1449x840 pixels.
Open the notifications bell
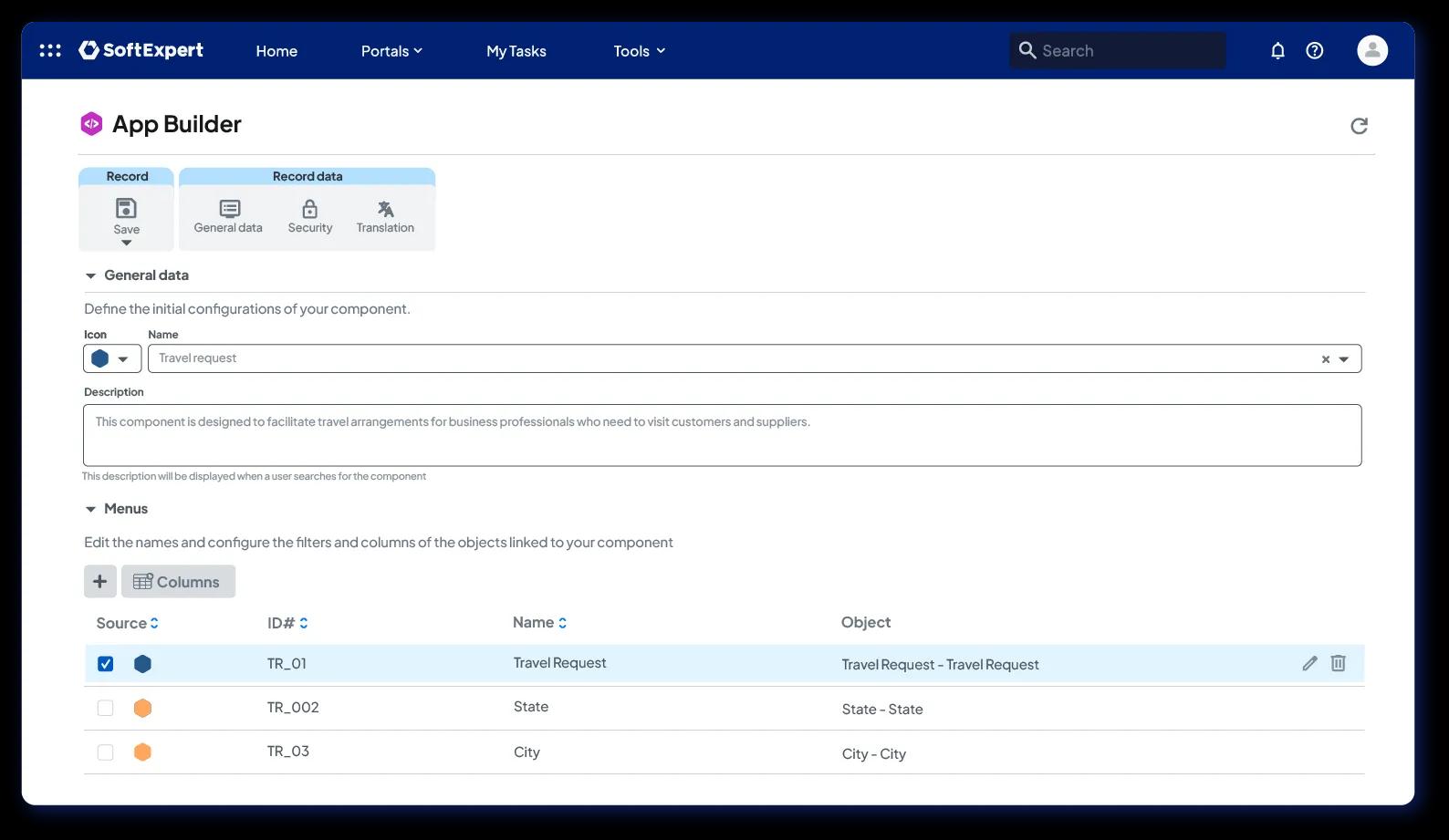tap(1277, 50)
